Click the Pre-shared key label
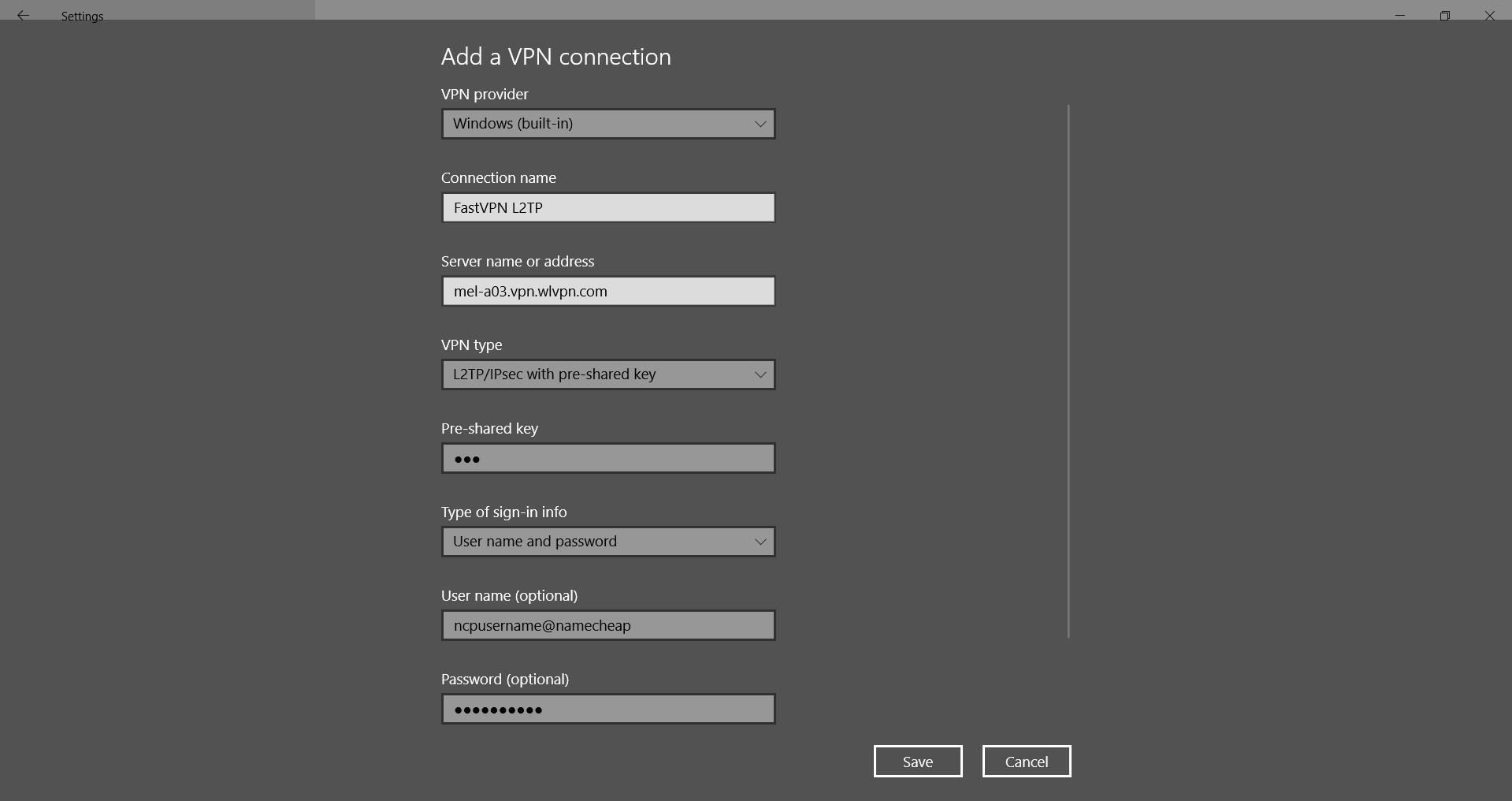Viewport: 1512px width, 801px height. [489, 428]
